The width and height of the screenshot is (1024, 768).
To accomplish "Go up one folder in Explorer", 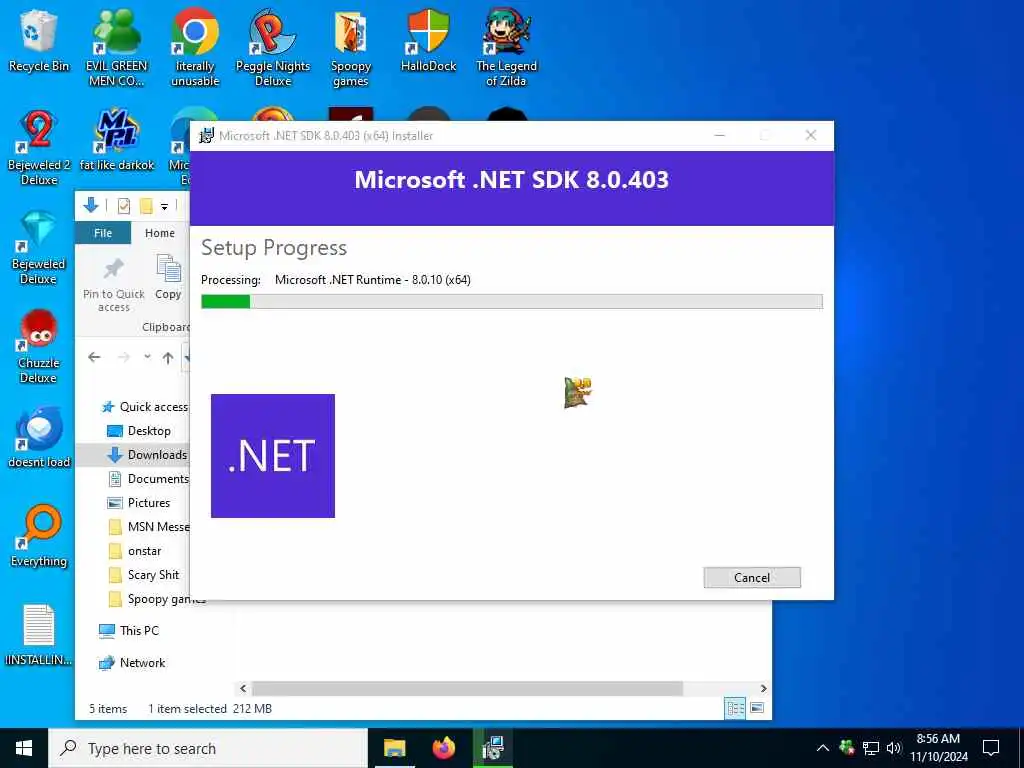I will (168, 357).
